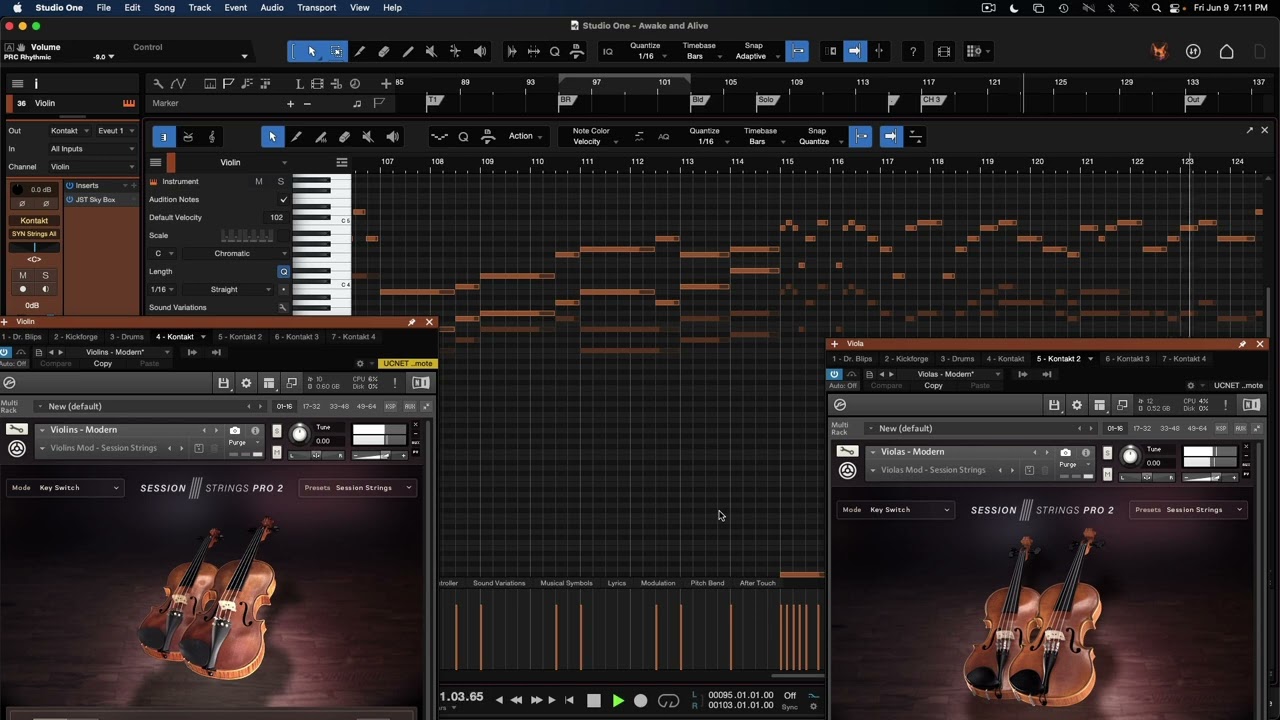Click Violins - Modern snapshot camera icon

[x=235, y=430]
